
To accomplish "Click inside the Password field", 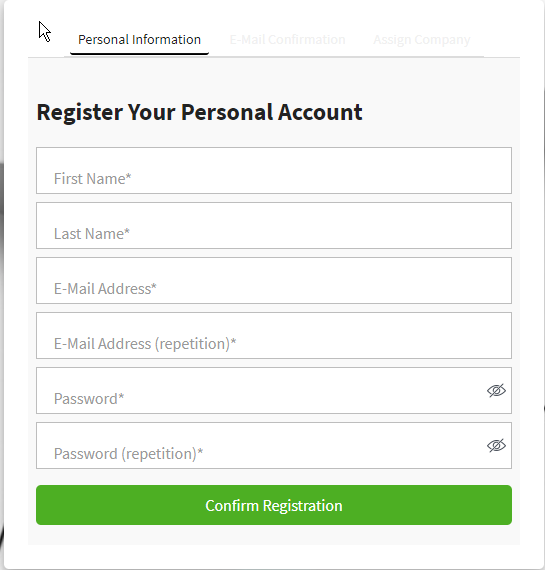I will [x=274, y=390].
